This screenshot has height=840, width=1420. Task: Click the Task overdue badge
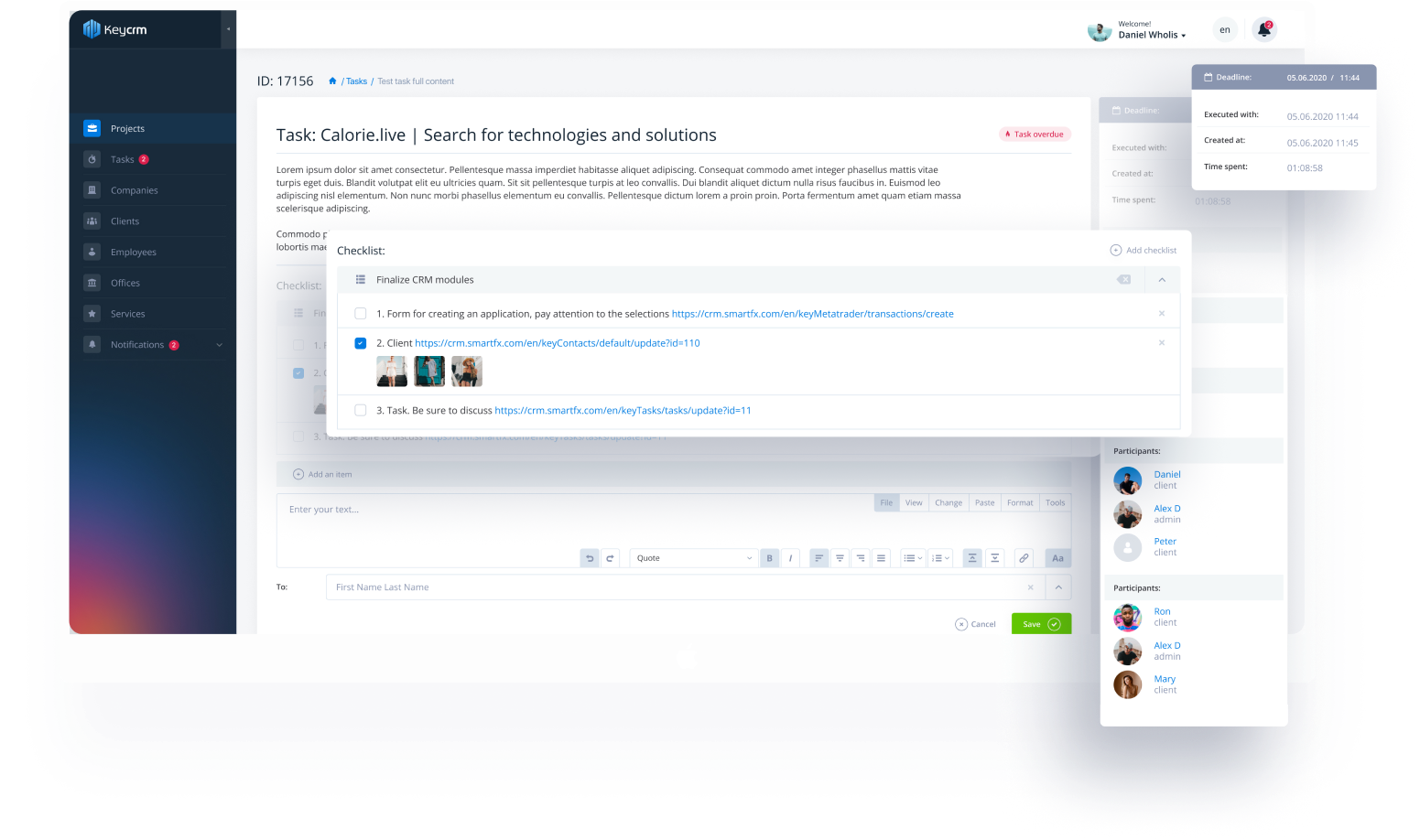click(1035, 135)
